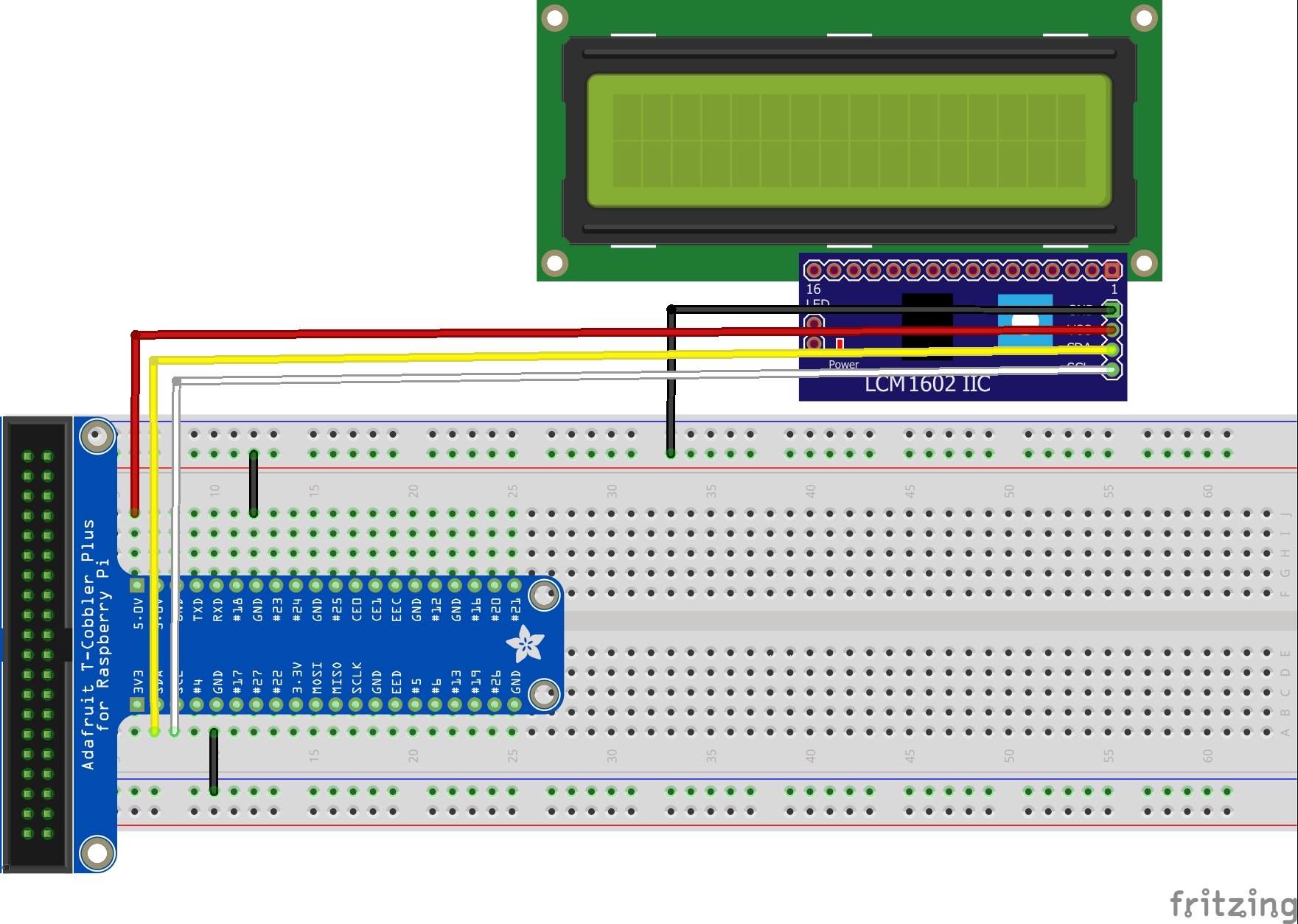1298x924 pixels.
Task: Click the green GND pin on the I2C backpack
Action: (1112, 310)
